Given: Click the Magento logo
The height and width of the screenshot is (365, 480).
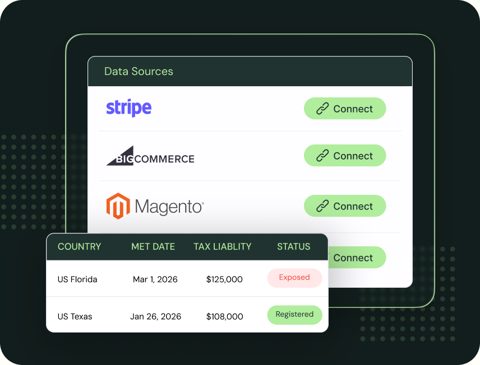Looking at the screenshot, I should pyautogui.click(x=155, y=206).
